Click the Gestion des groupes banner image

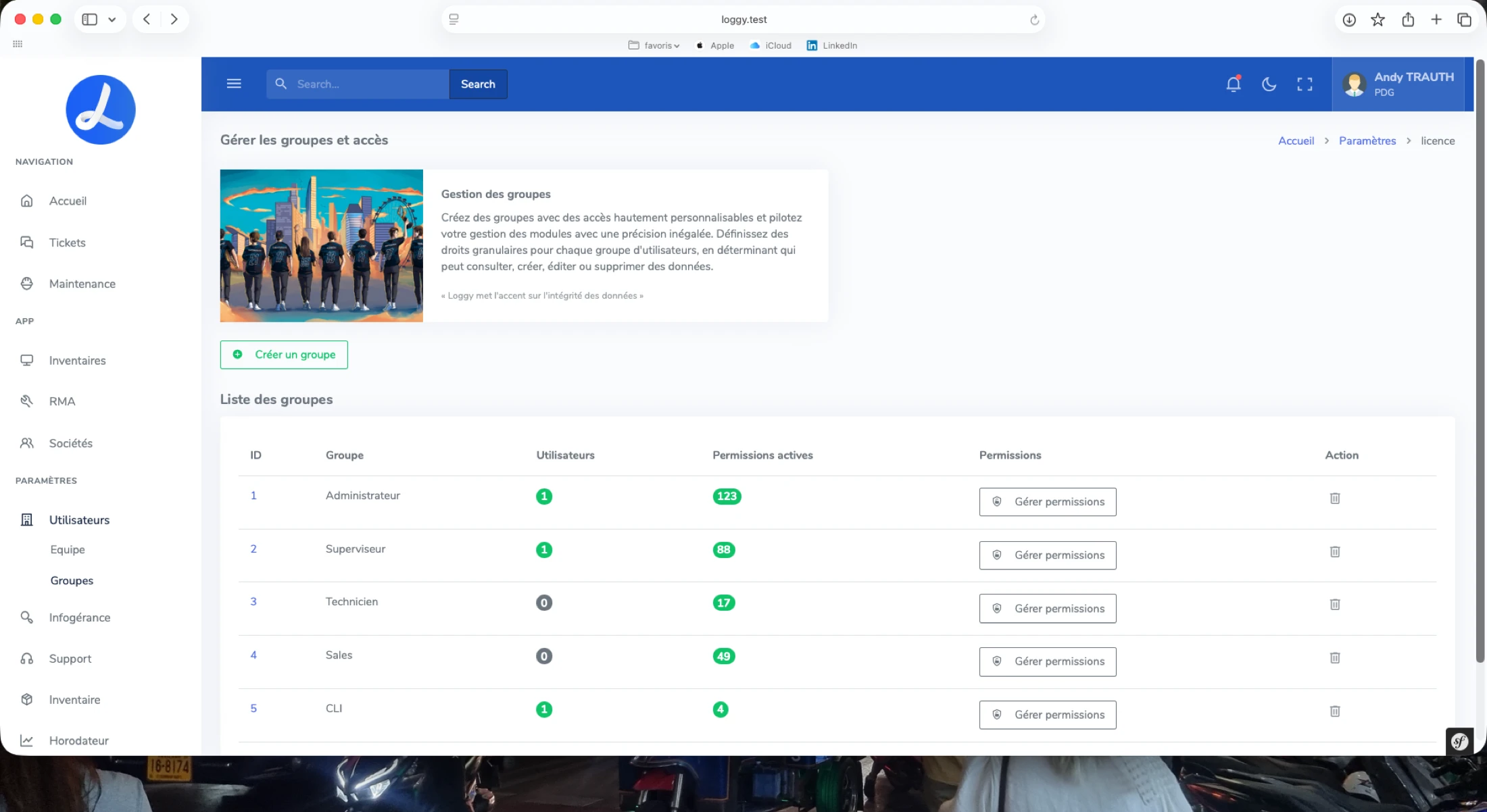[x=322, y=245]
